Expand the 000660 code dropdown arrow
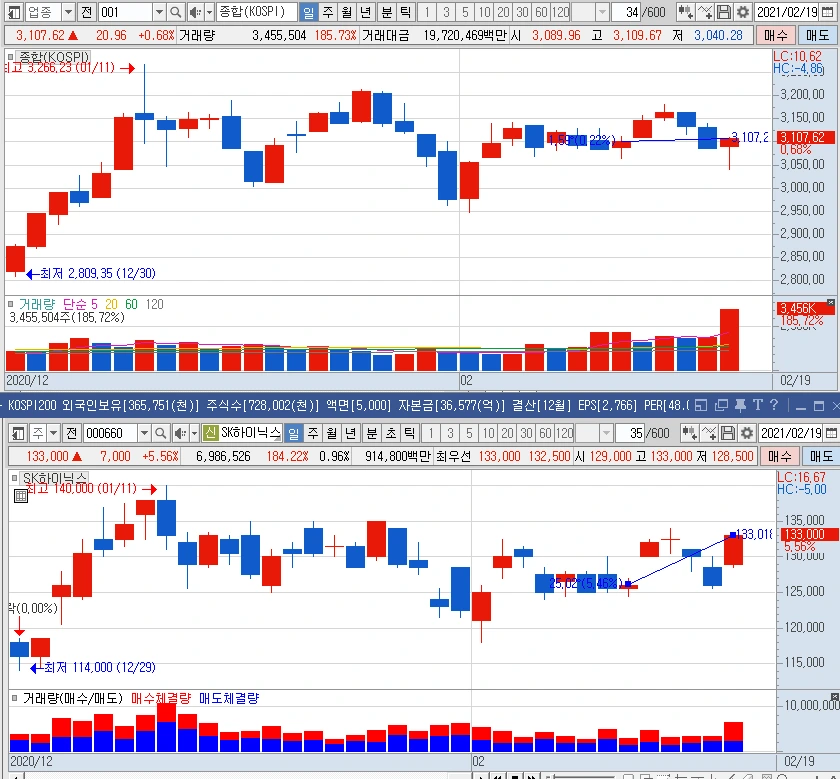The height and width of the screenshot is (779, 840). tap(144, 433)
